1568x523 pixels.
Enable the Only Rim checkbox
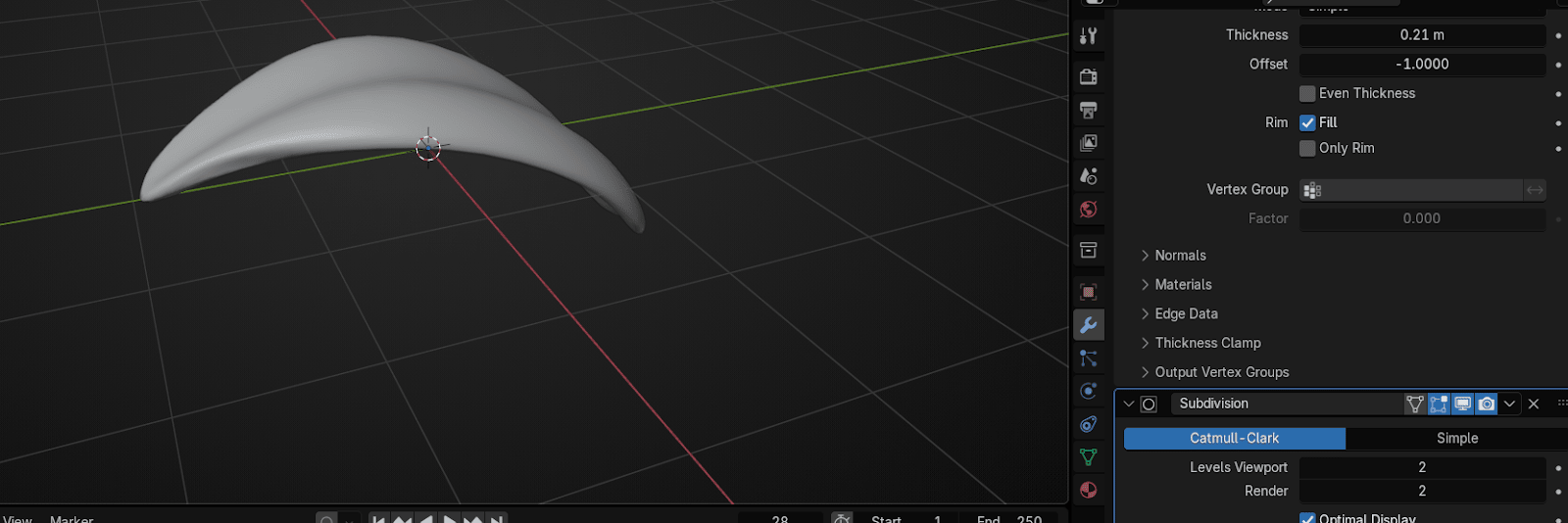click(1307, 149)
